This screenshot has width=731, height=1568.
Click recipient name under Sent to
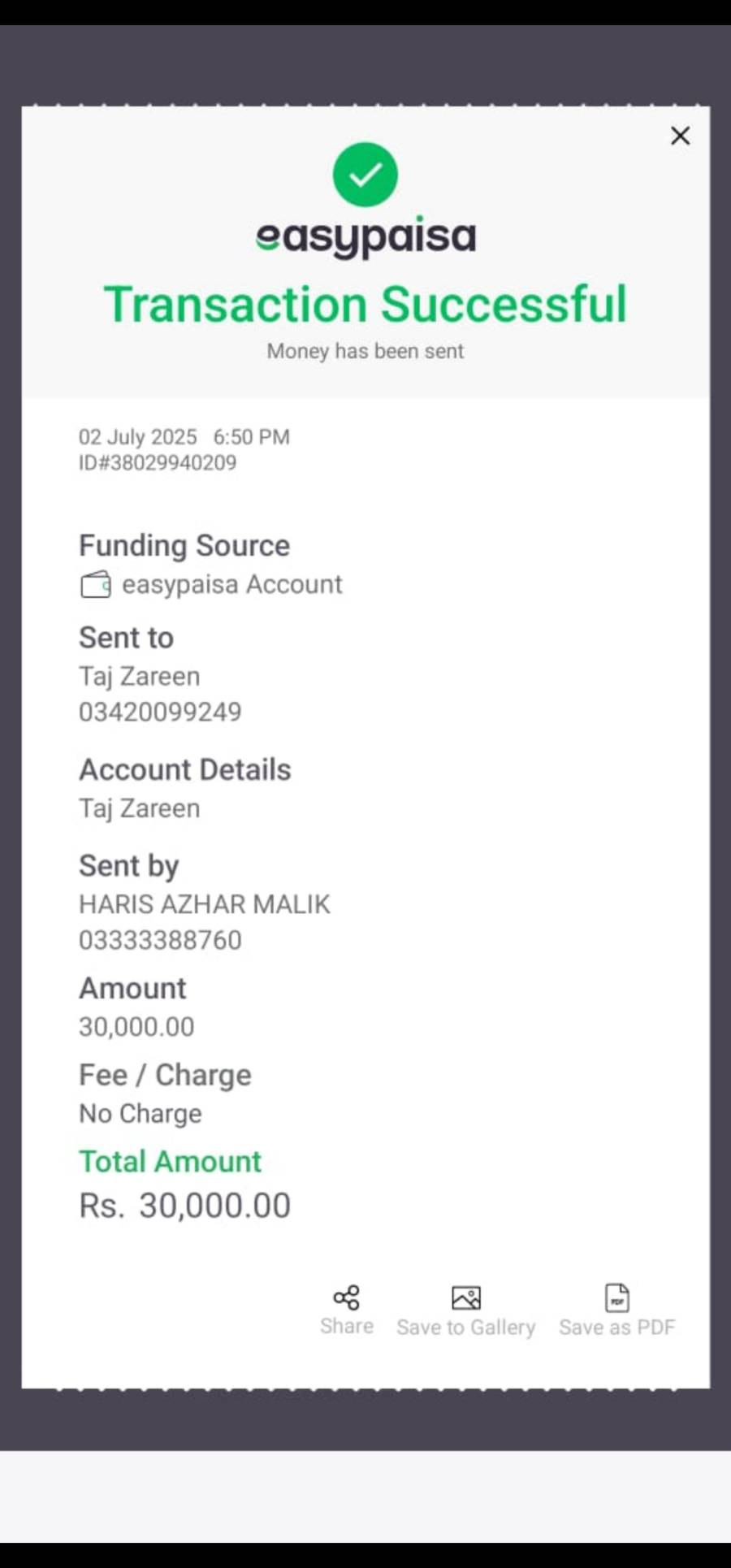[139, 676]
